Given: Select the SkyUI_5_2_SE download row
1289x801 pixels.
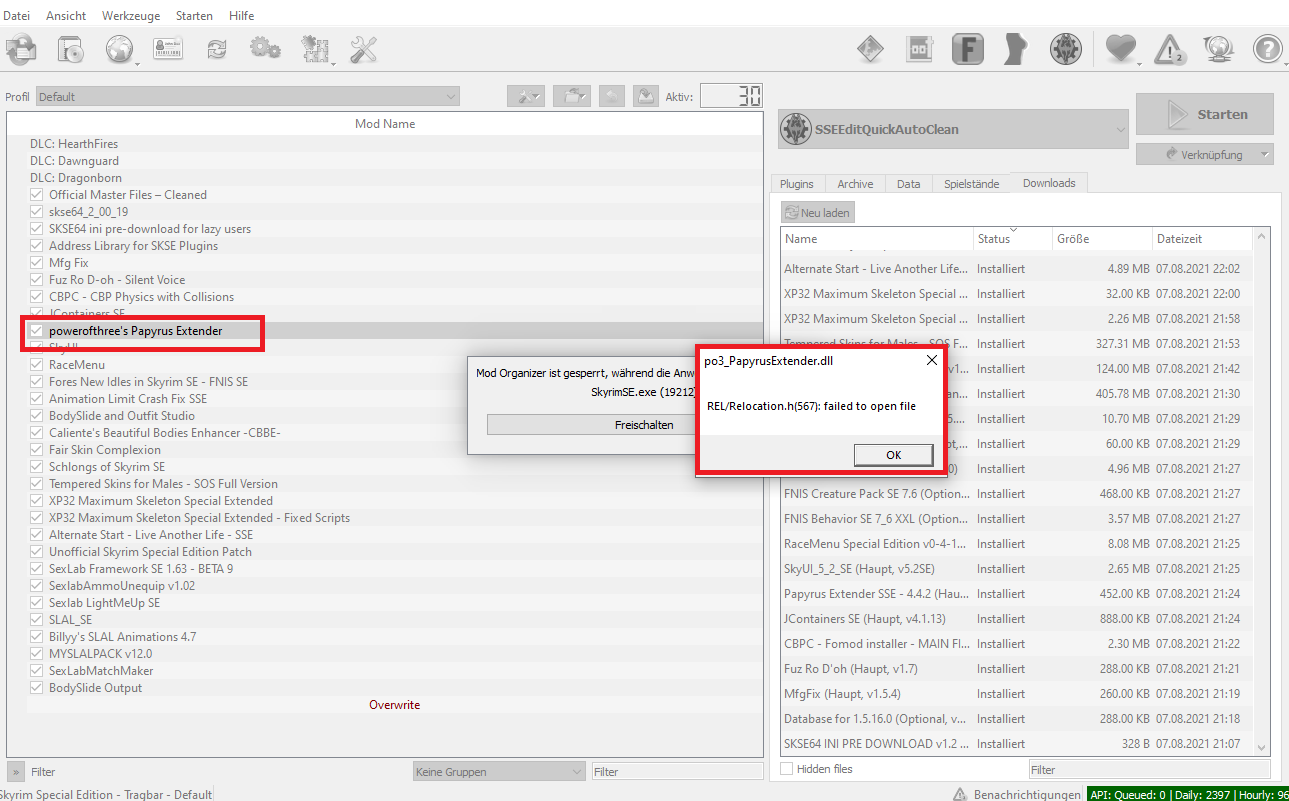Looking at the screenshot, I should click(1015, 569).
